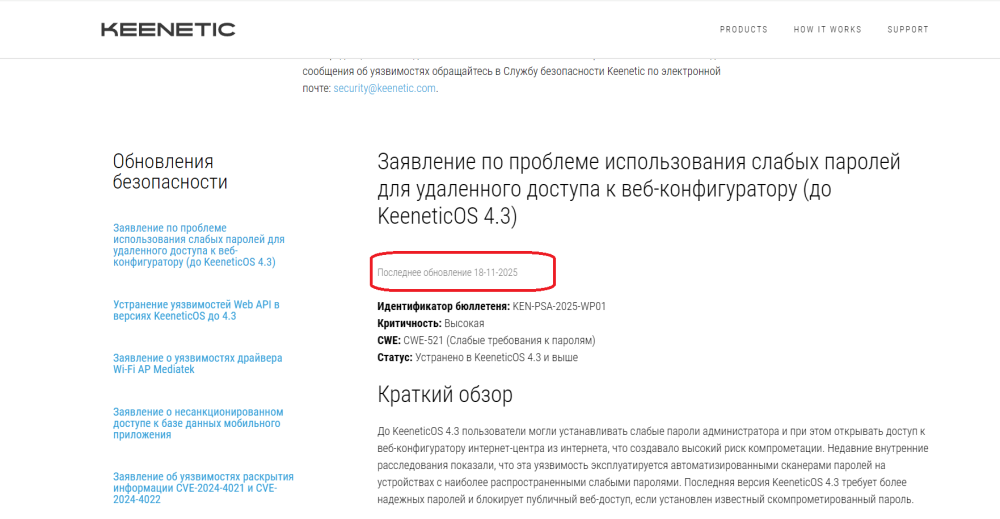Click the bulletin ID KEN-PSA-2025-WP01
The height and width of the screenshot is (519, 1000).
(x=558, y=306)
